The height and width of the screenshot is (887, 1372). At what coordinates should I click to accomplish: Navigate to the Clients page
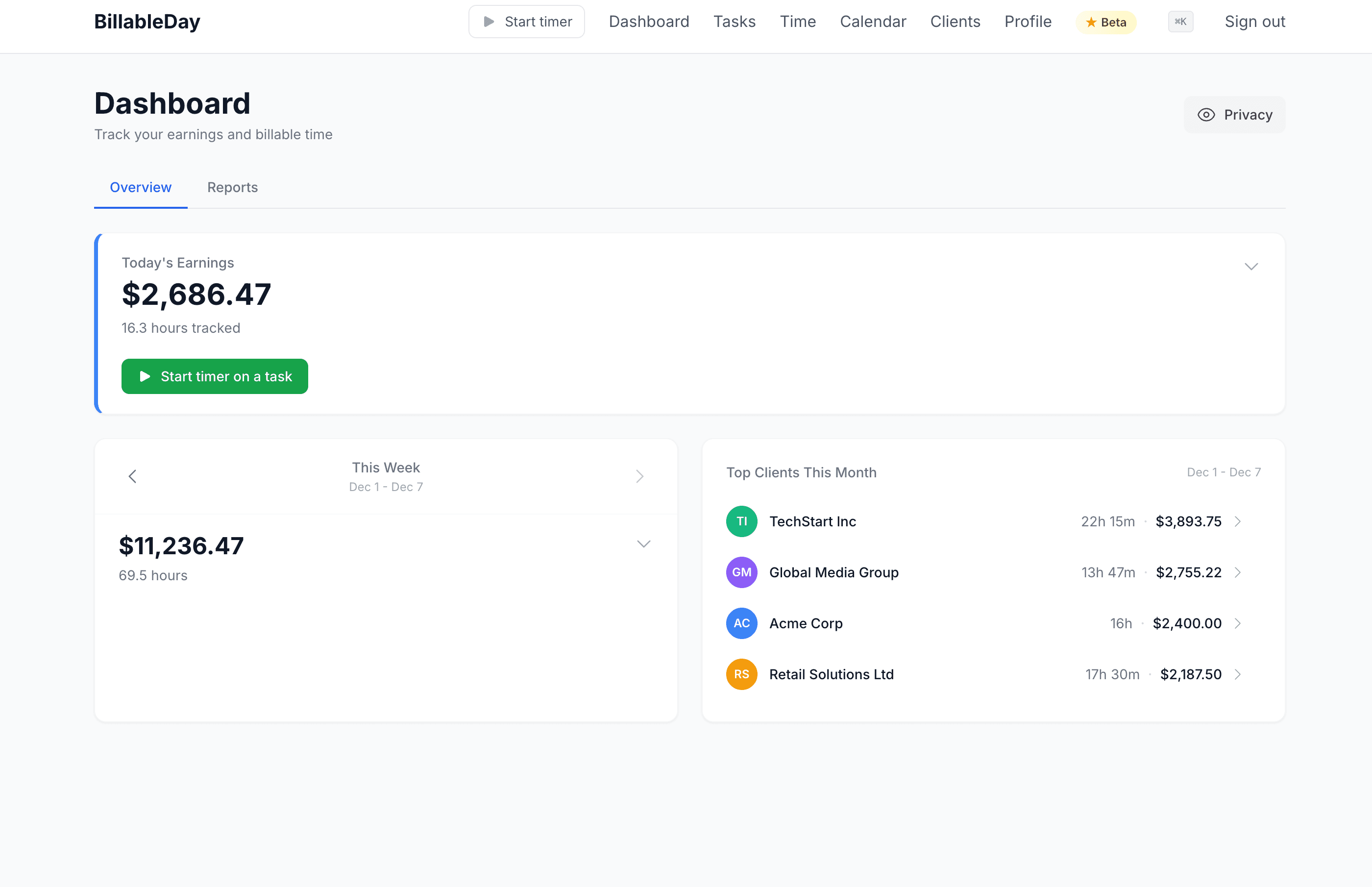coord(955,21)
